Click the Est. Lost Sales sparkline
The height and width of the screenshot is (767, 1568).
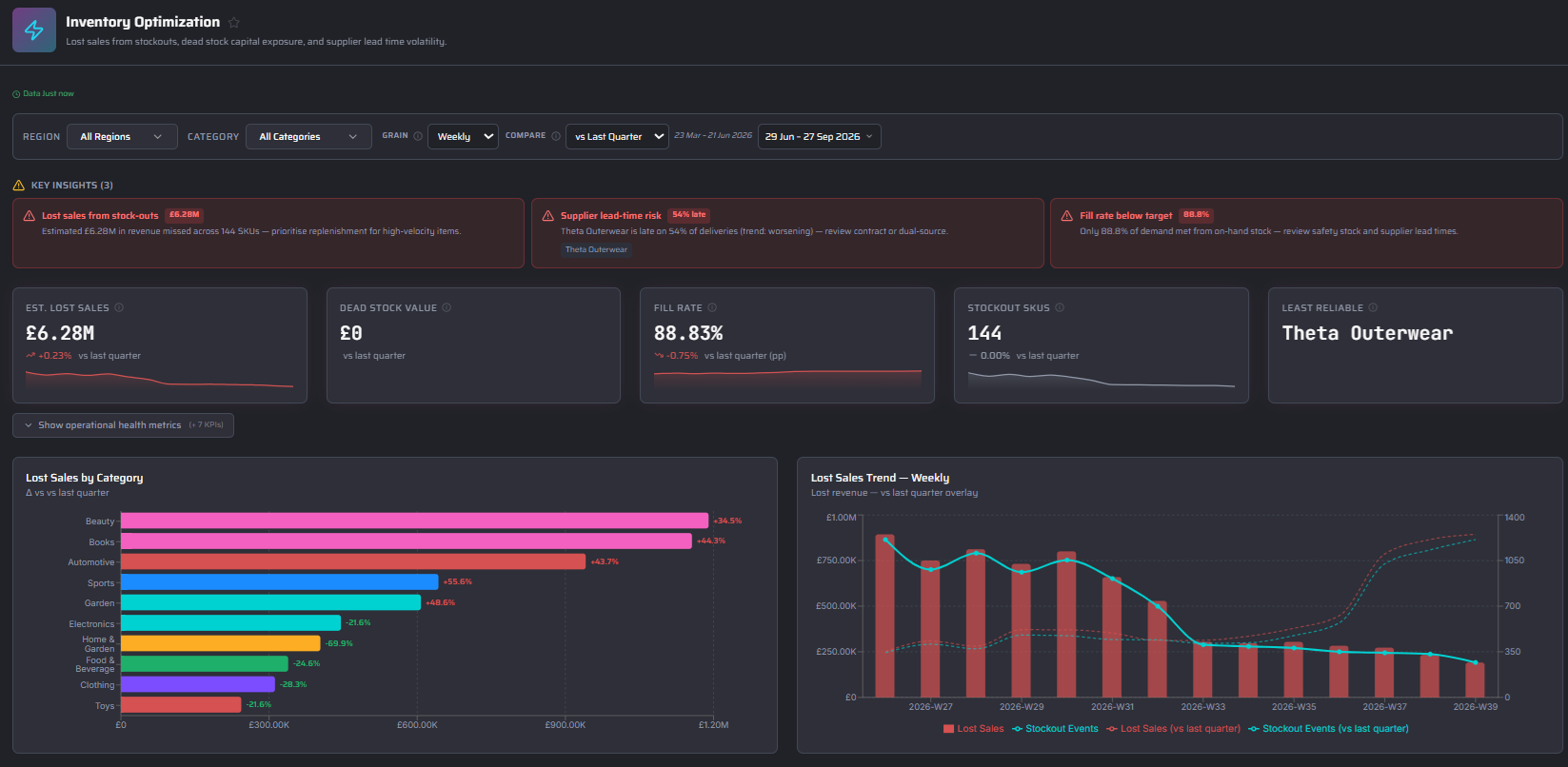[159, 380]
